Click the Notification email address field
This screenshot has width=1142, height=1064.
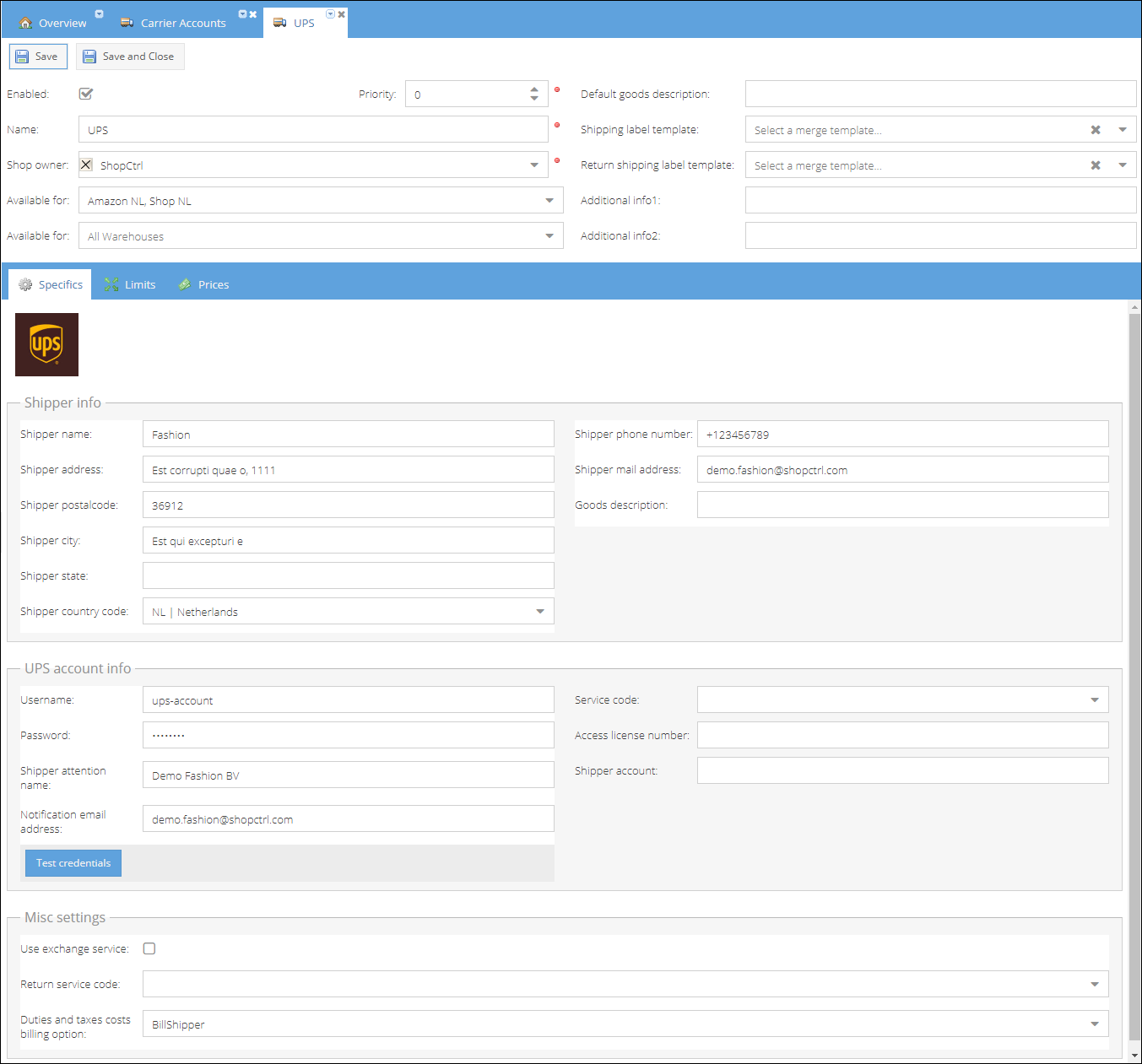coord(349,818)
